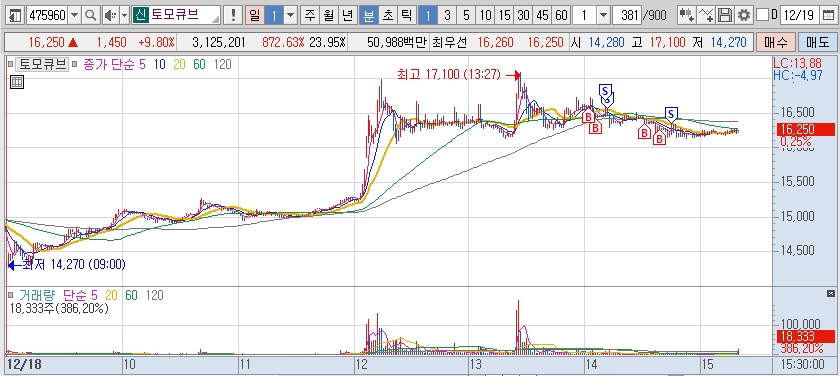Click the highlighted 1 next to 일

click(x=274, y=16)
